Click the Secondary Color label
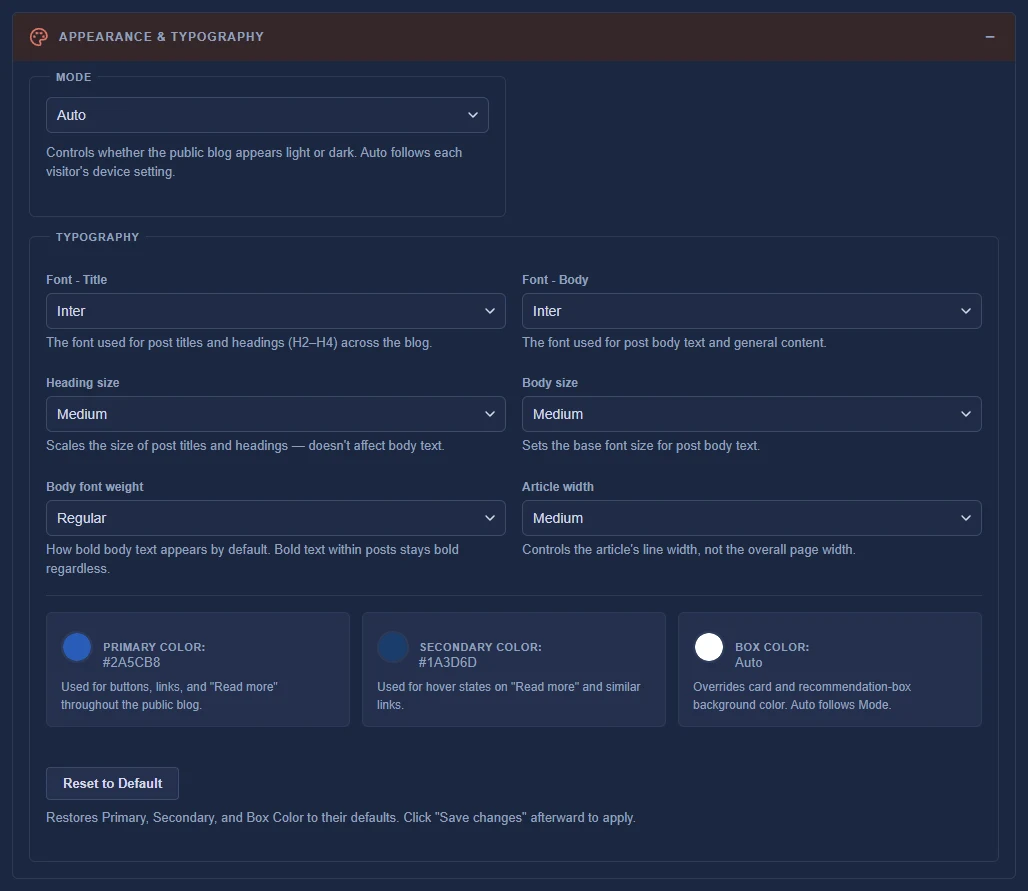Viewport: 1028px width, 891px height. coord(481,646)
